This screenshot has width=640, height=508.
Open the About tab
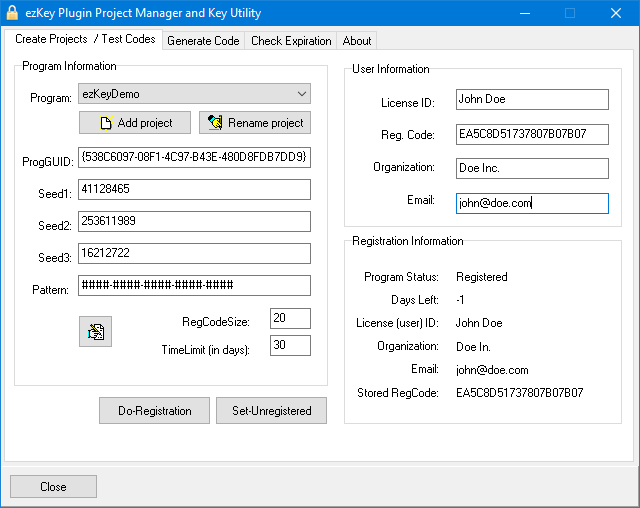tap(357, 41)
